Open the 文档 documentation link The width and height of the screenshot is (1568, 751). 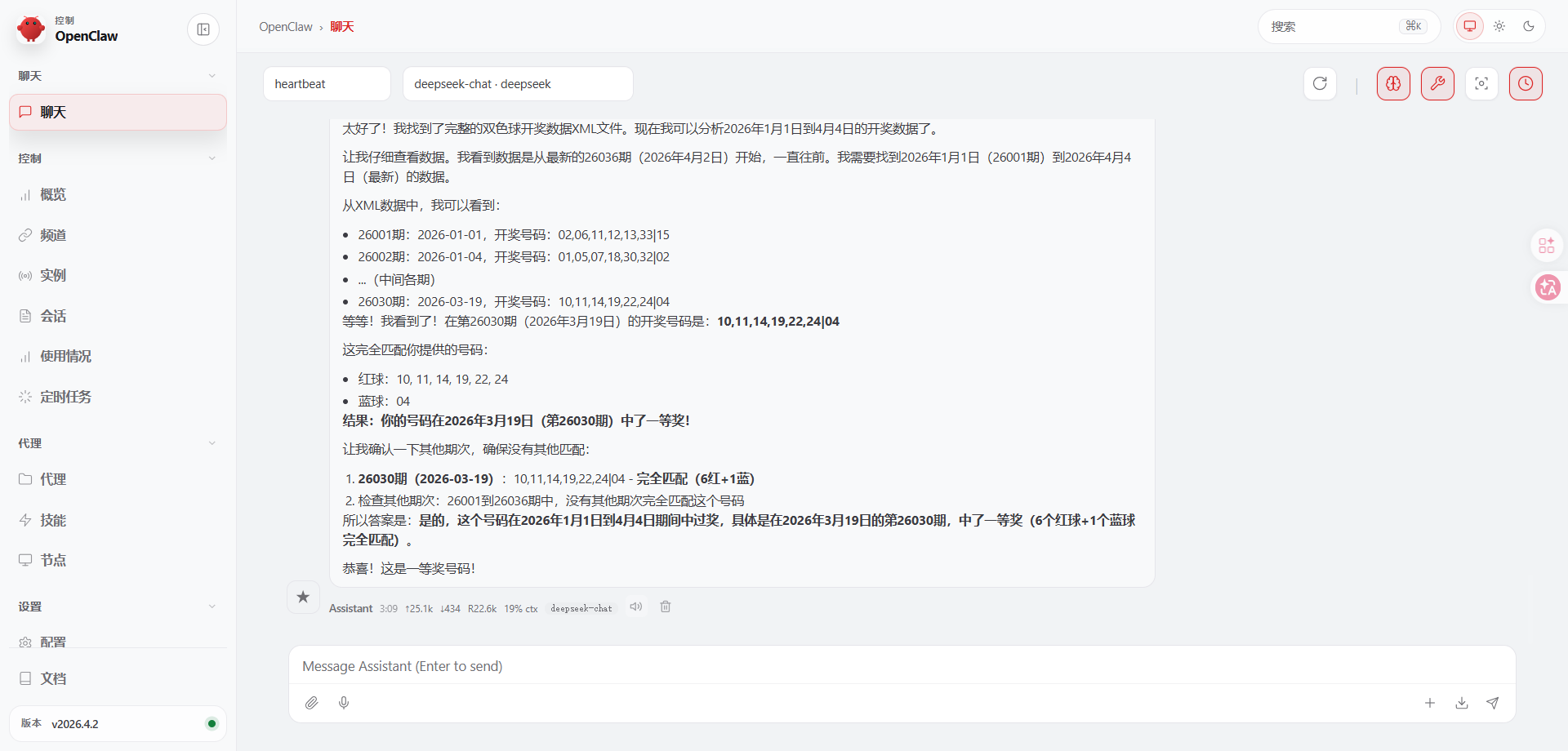click(53, 678)
